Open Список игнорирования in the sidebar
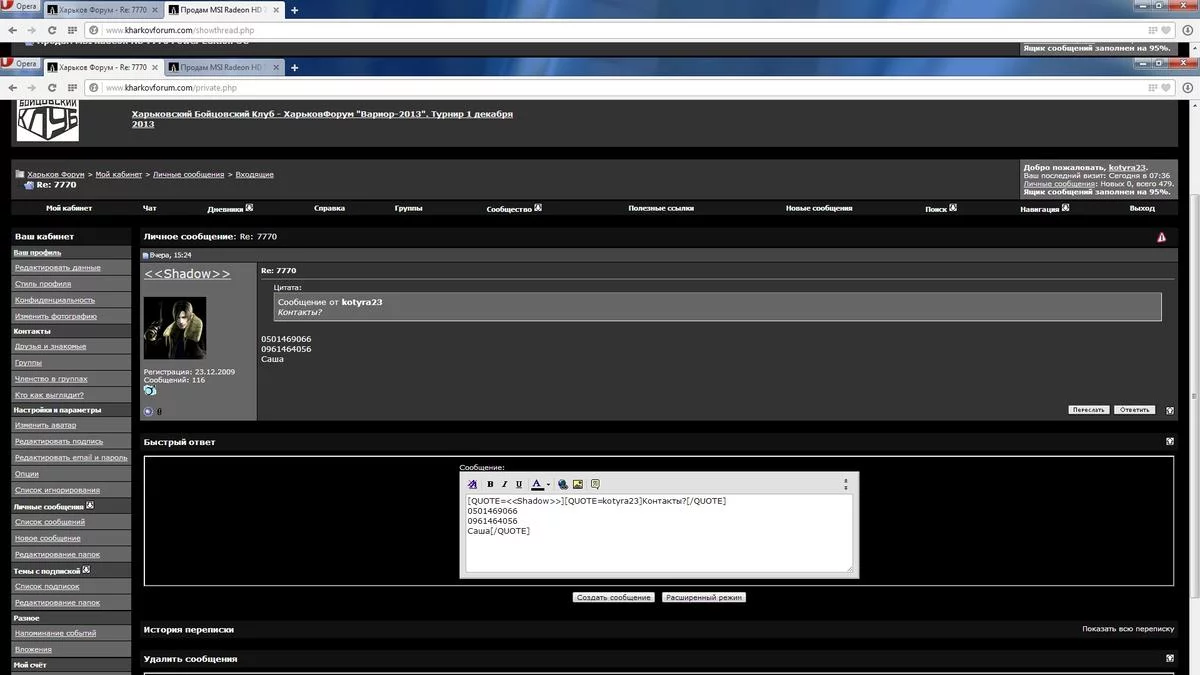Viewport: 1200px width, 675px height. 57,490
